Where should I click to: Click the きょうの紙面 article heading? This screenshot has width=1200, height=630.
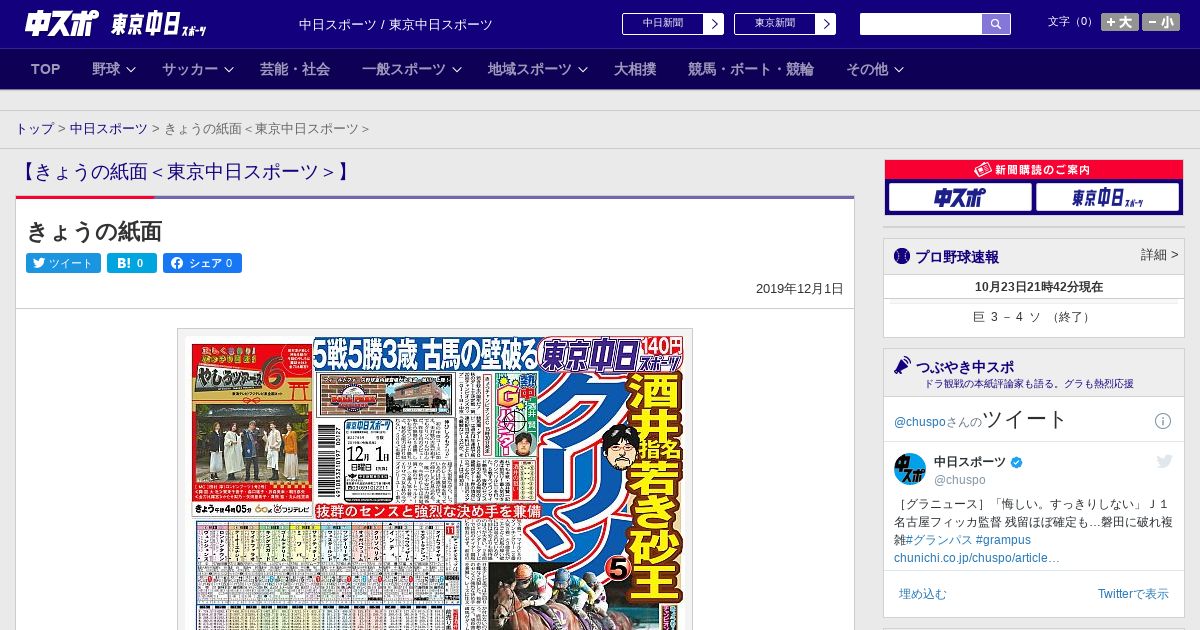click(94, 232)
